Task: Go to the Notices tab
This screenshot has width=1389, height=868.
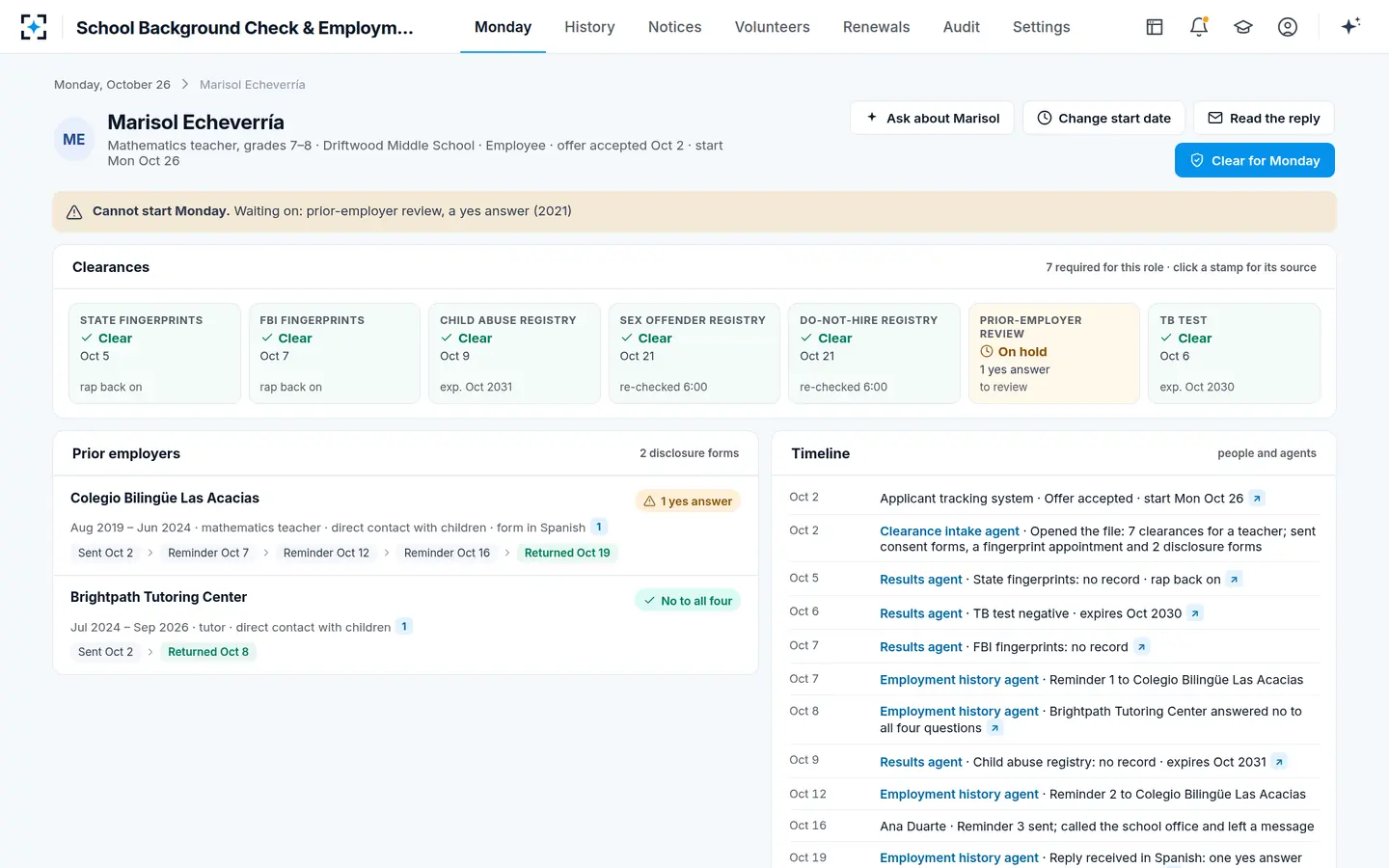Action: click(x=674, y=27)
